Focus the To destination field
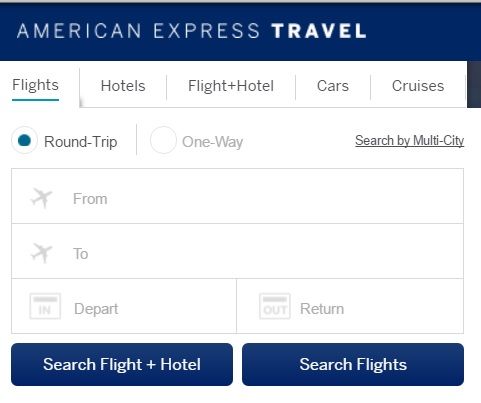The width and height of the screenshot is (481, 403). [x=237, y=251]
